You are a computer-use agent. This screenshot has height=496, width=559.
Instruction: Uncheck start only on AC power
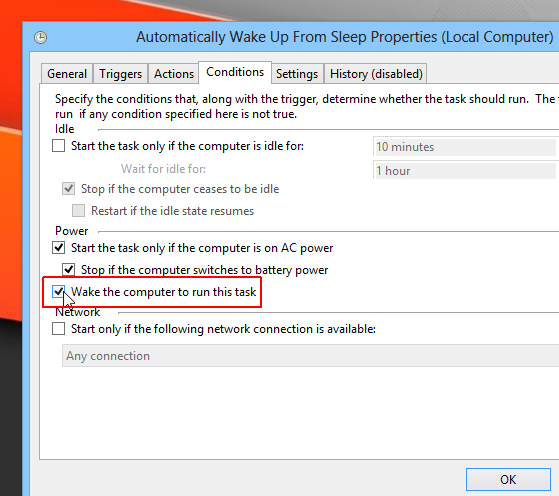58,247
